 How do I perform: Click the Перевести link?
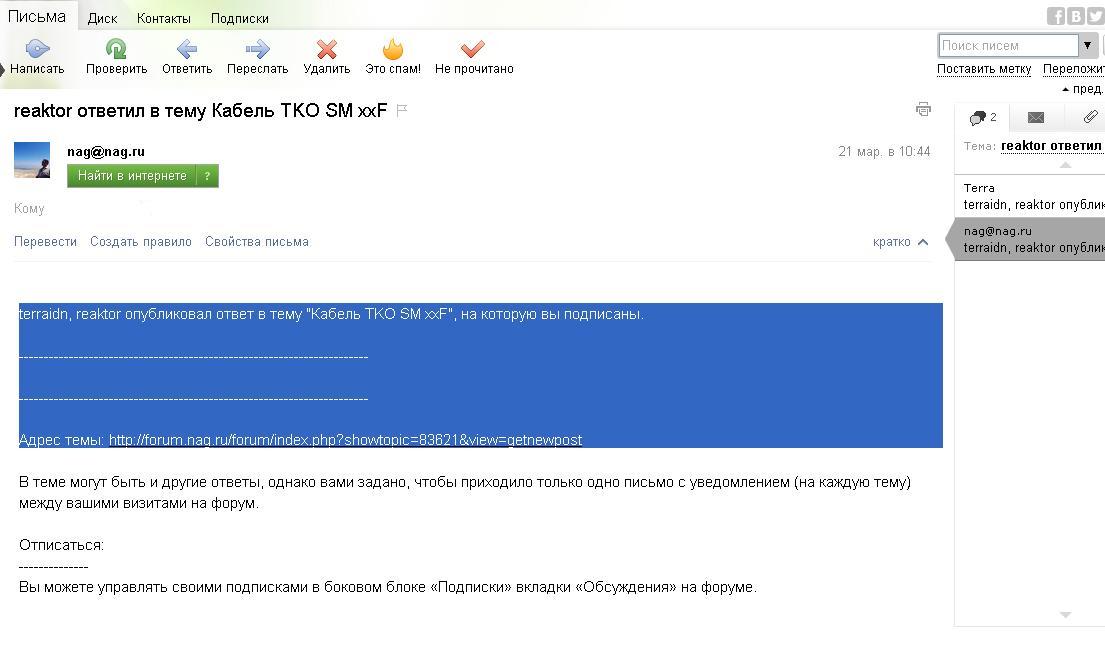point(45,242)
